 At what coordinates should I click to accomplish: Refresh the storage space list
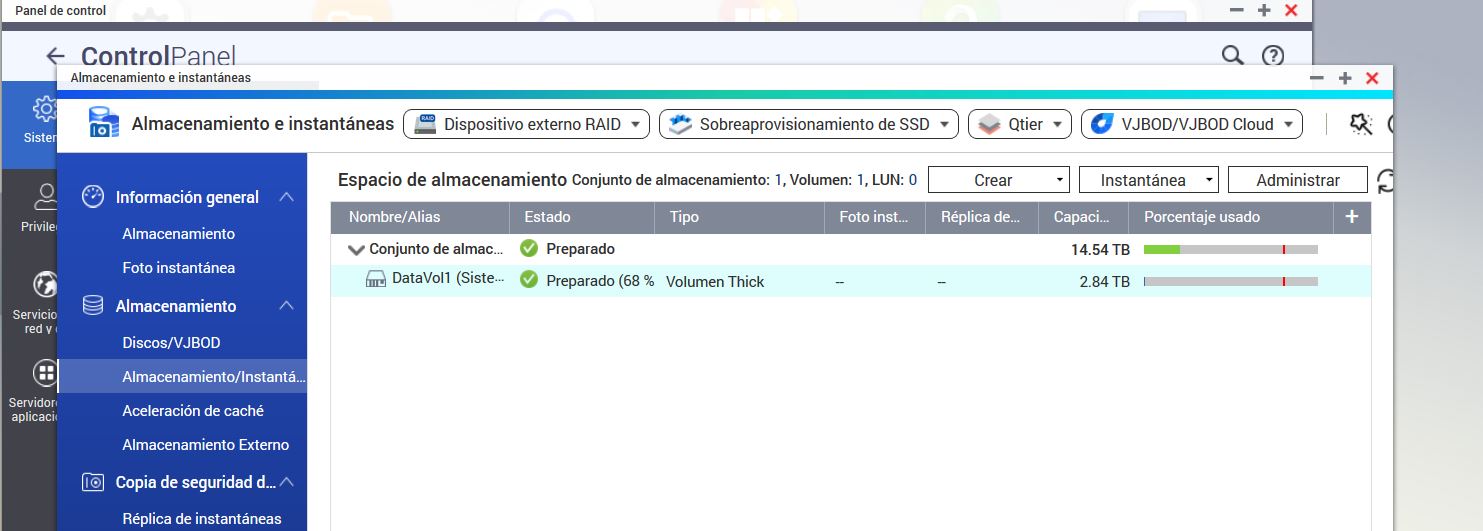click(x=1386, y=181)
